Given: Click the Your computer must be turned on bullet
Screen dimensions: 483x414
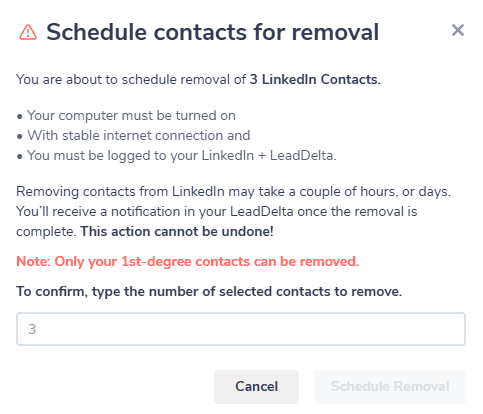Looking at the screenshot, I should (x=131, y=116).
